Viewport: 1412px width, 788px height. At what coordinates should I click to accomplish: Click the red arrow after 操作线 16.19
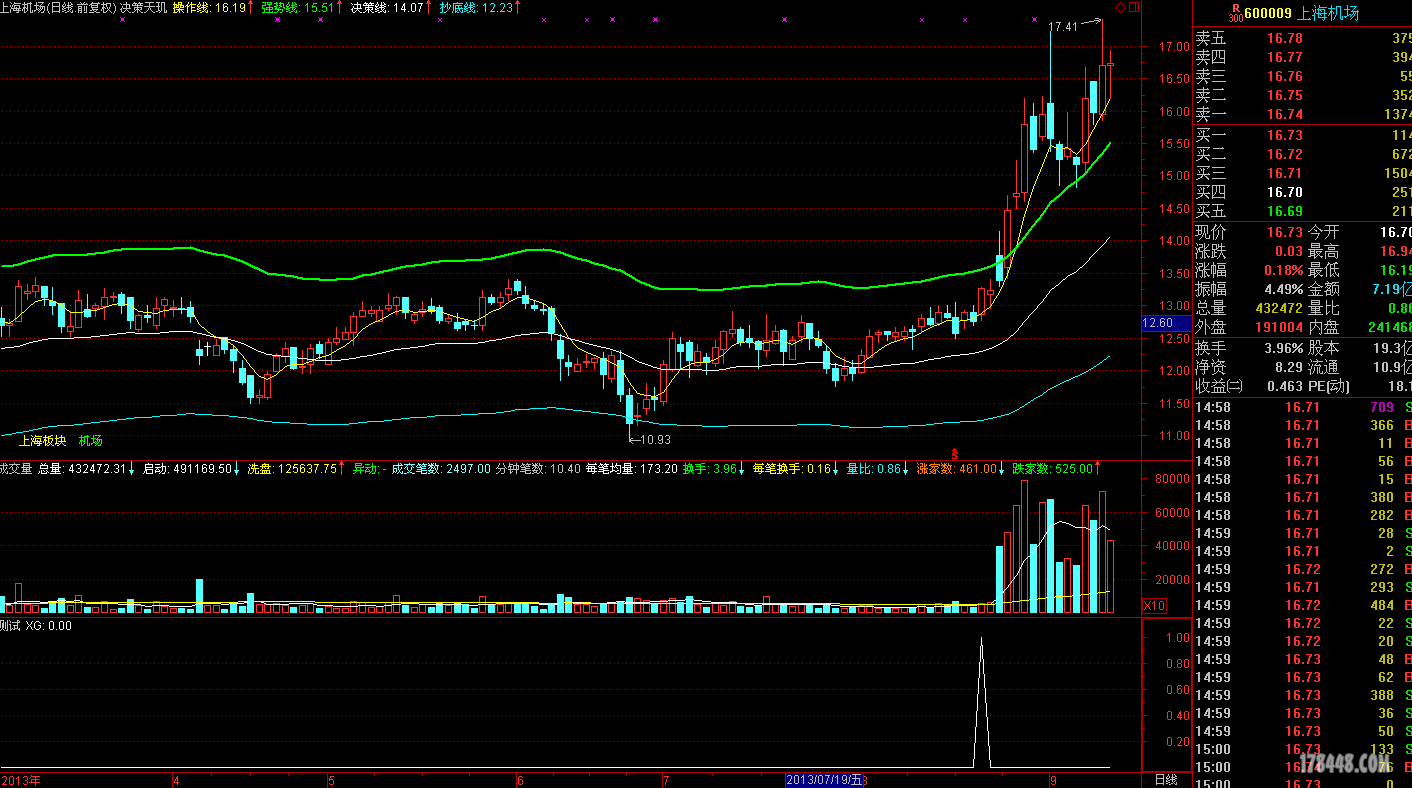[x=252, y=7]
